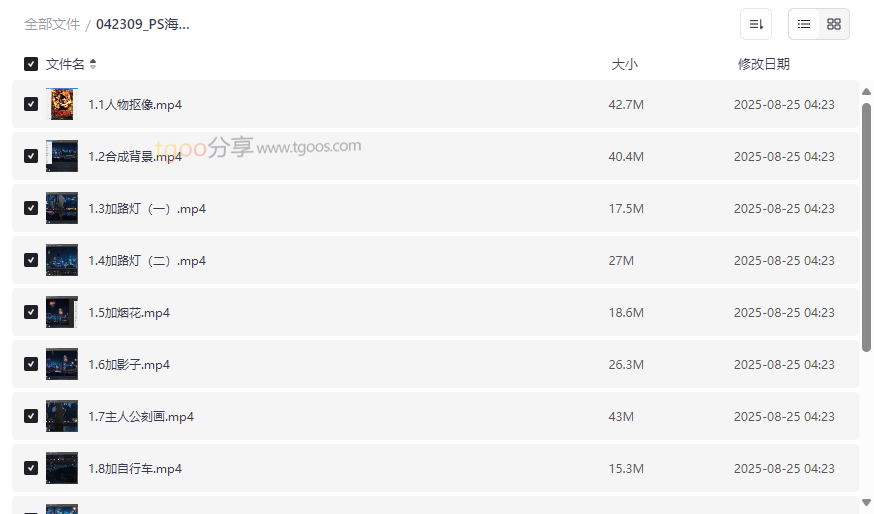The width and height of the screenshot is (874, 514).
Task: Click the vertical scrollbar thumb
Action: tap(866, 225)
